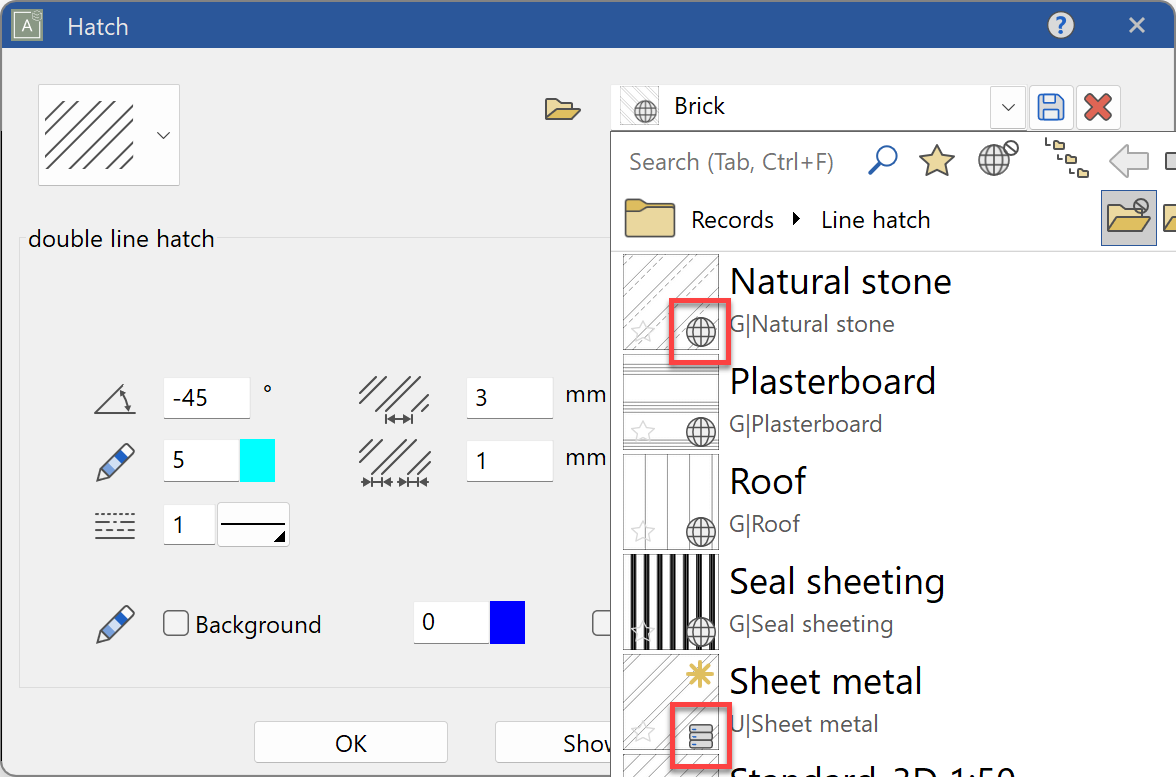Open the line type dropdown
The height and width of the screenshot is (777, 1176).
[x=254, y=525]
